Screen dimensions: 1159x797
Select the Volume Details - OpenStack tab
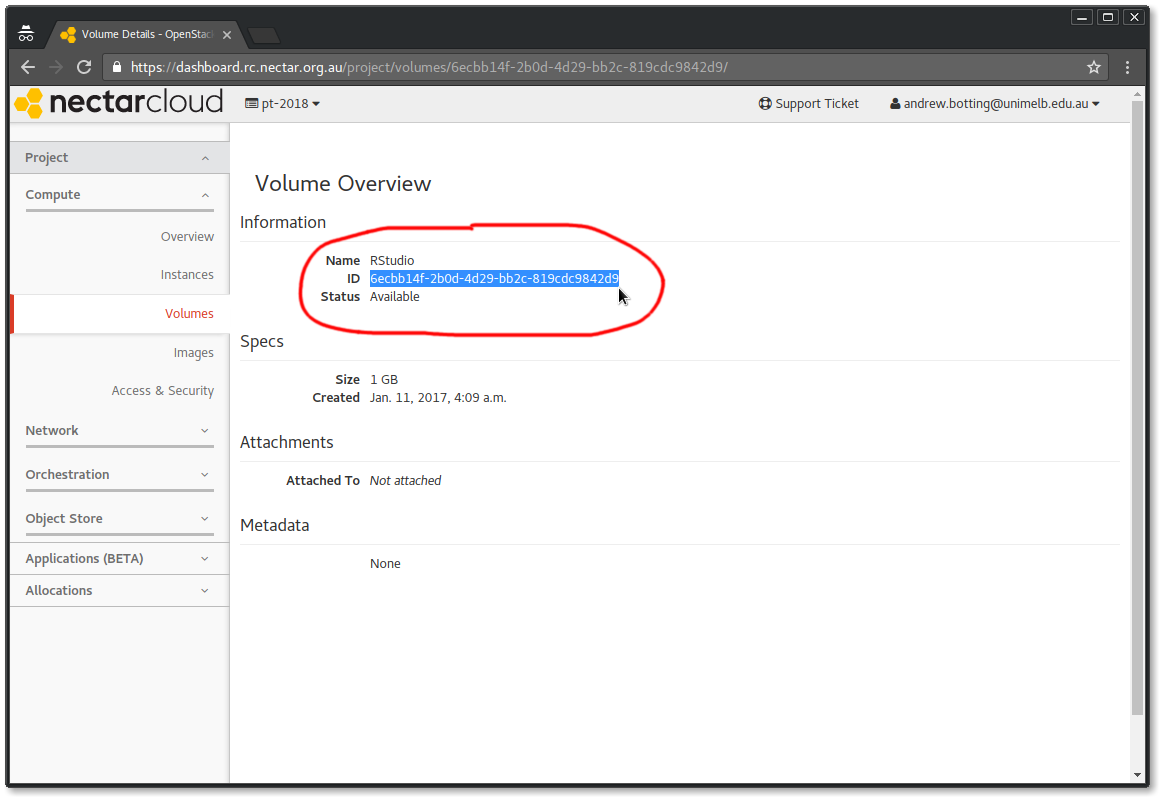coord(140,31)
